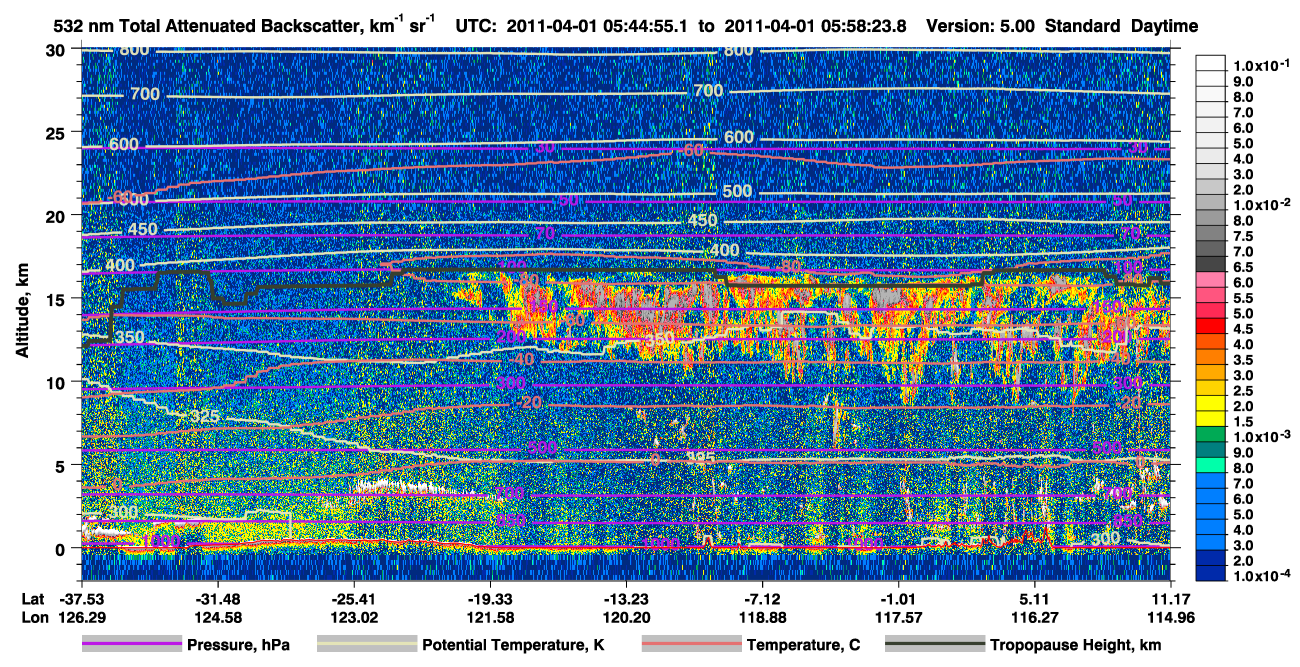Image resolution: width=1300 pixels, height=667 pixels.
Task: Click the altitude axis tick '25'
Action: pyautogui.click(x=58, y=132)
